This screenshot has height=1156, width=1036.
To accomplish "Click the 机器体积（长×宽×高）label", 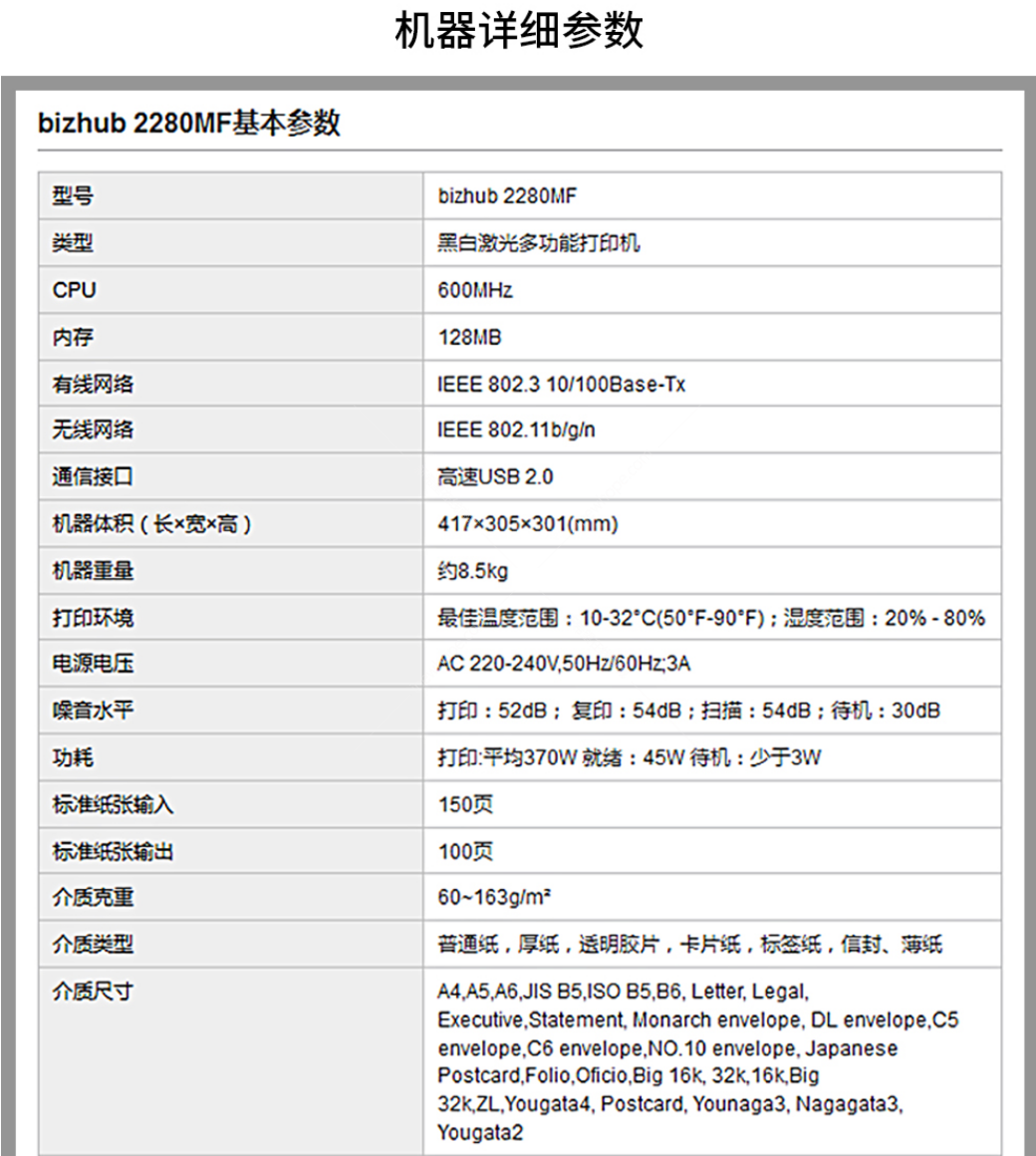I will 151,524.
